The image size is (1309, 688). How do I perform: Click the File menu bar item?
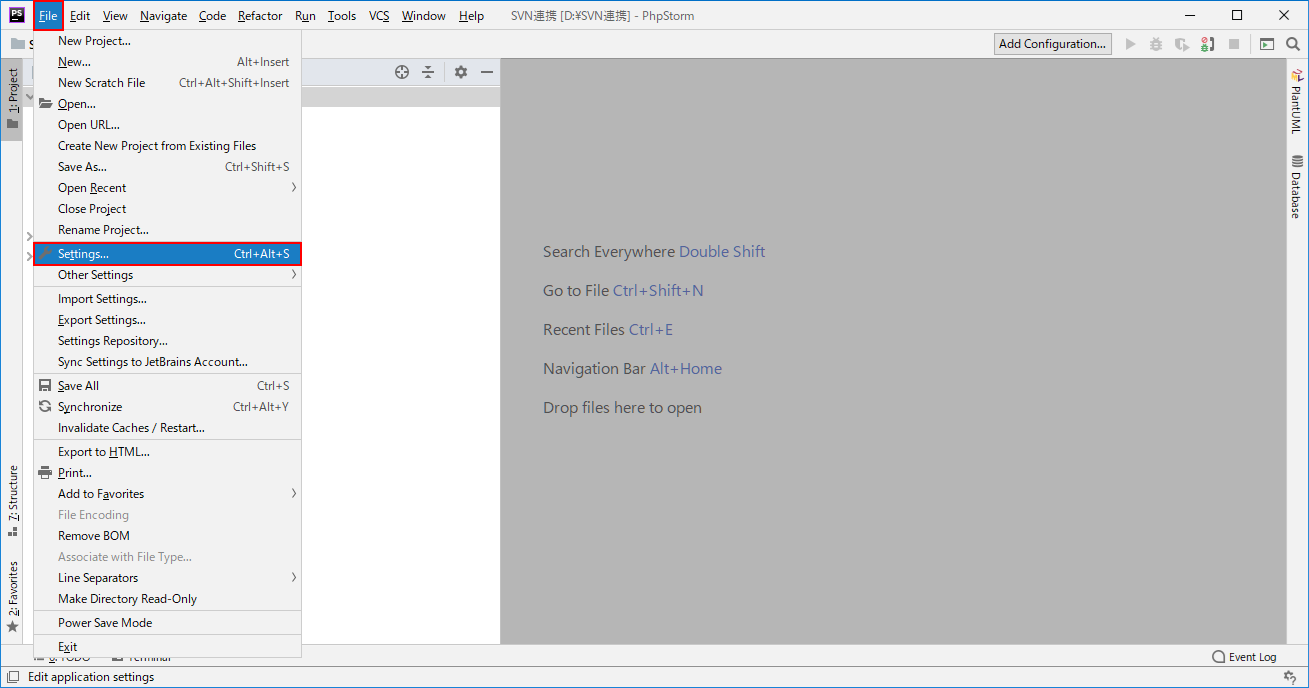pos(48,16)
